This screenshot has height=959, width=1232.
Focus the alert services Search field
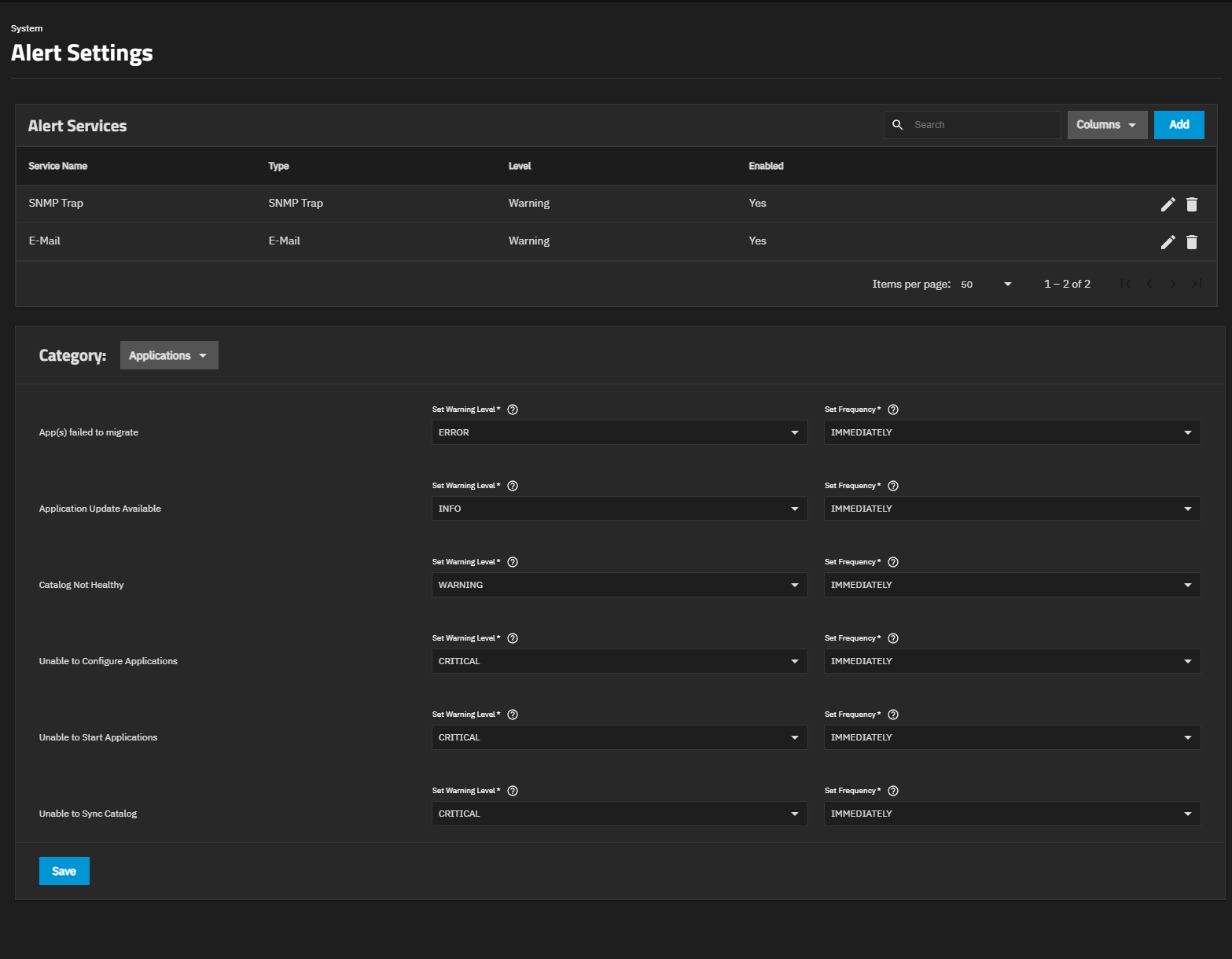[x=983, y=125]
